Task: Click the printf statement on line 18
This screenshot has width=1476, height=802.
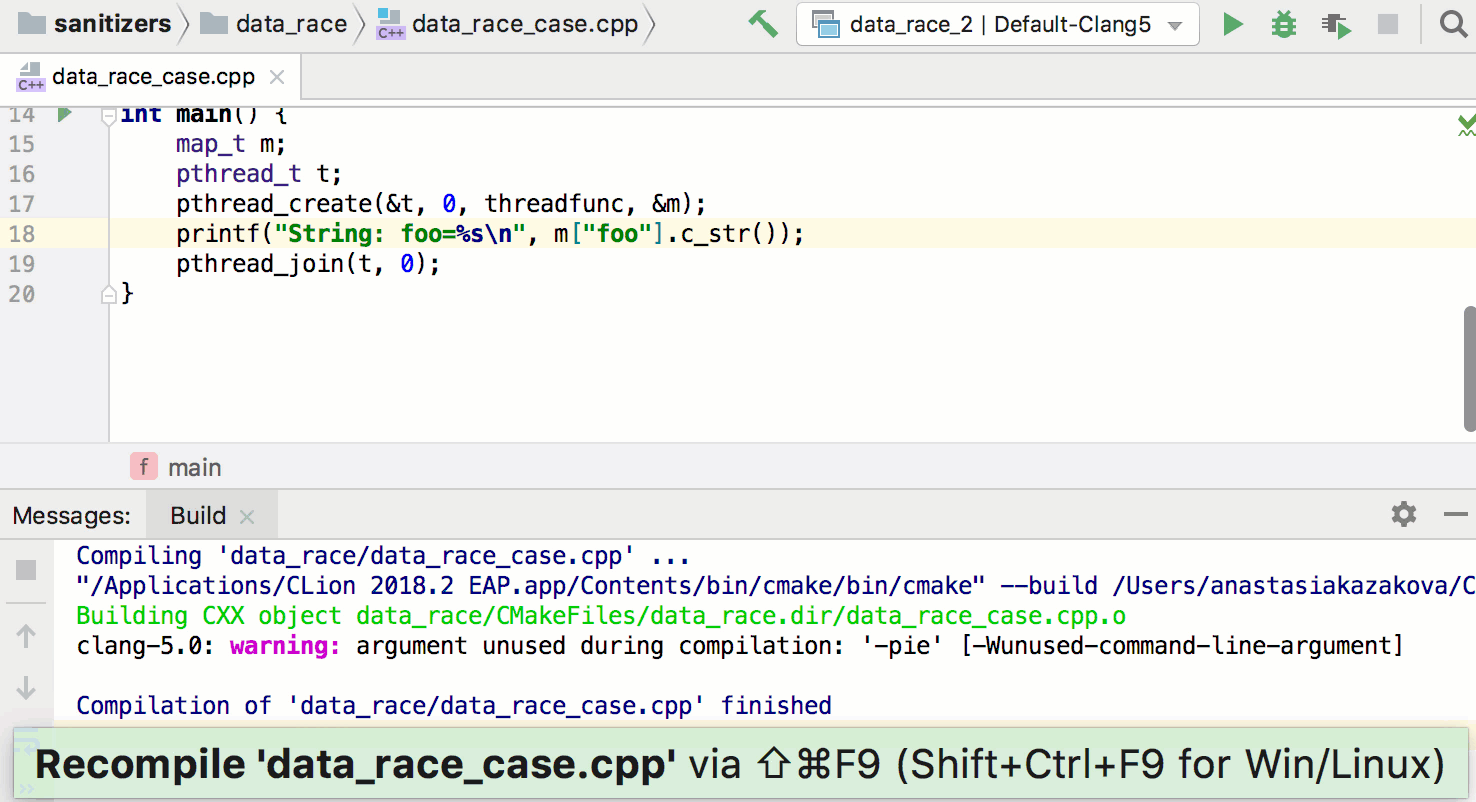Action: coord(490,234)
